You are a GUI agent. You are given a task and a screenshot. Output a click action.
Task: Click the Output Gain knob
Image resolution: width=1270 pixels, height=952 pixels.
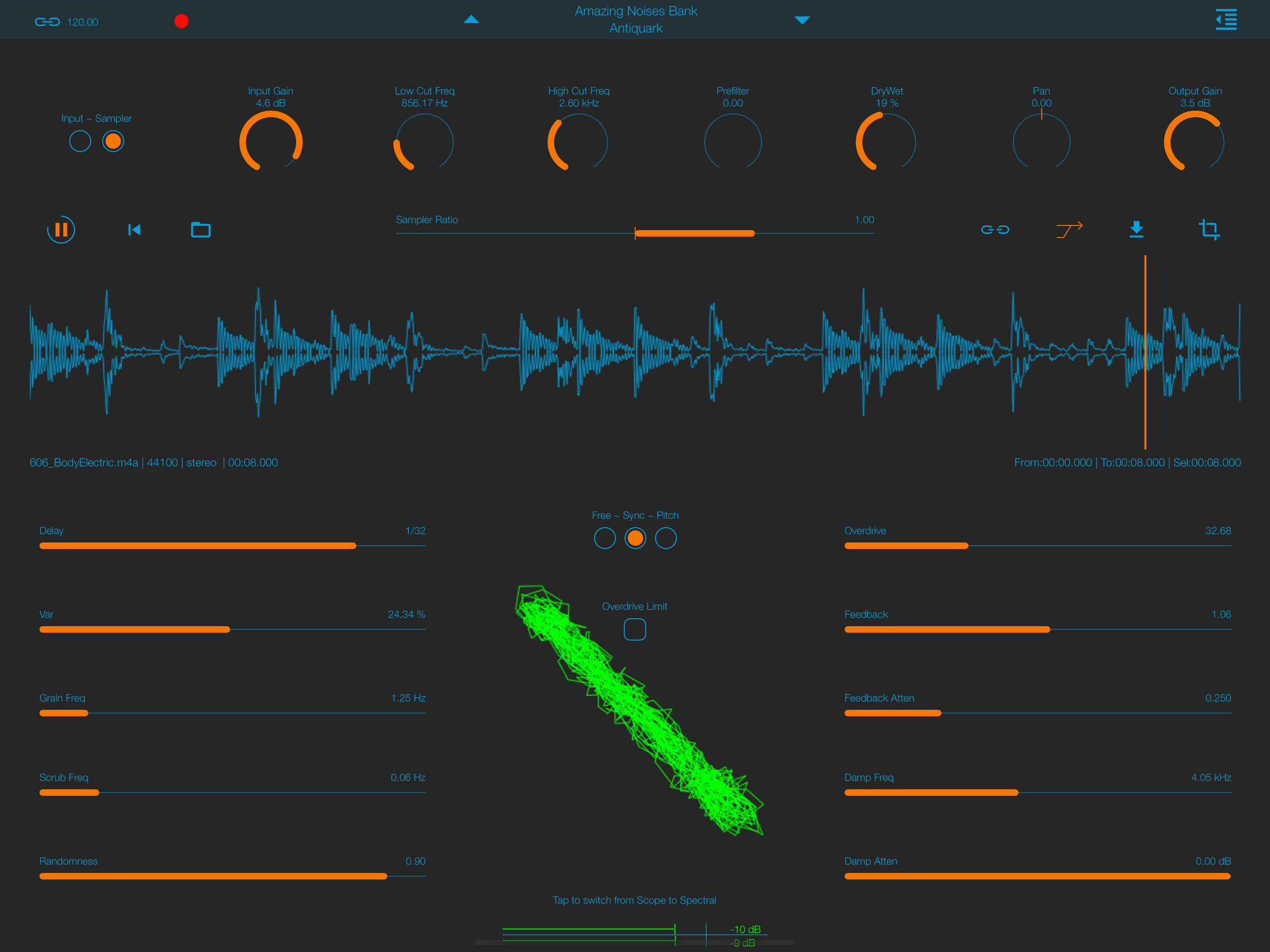point(1195,141)
